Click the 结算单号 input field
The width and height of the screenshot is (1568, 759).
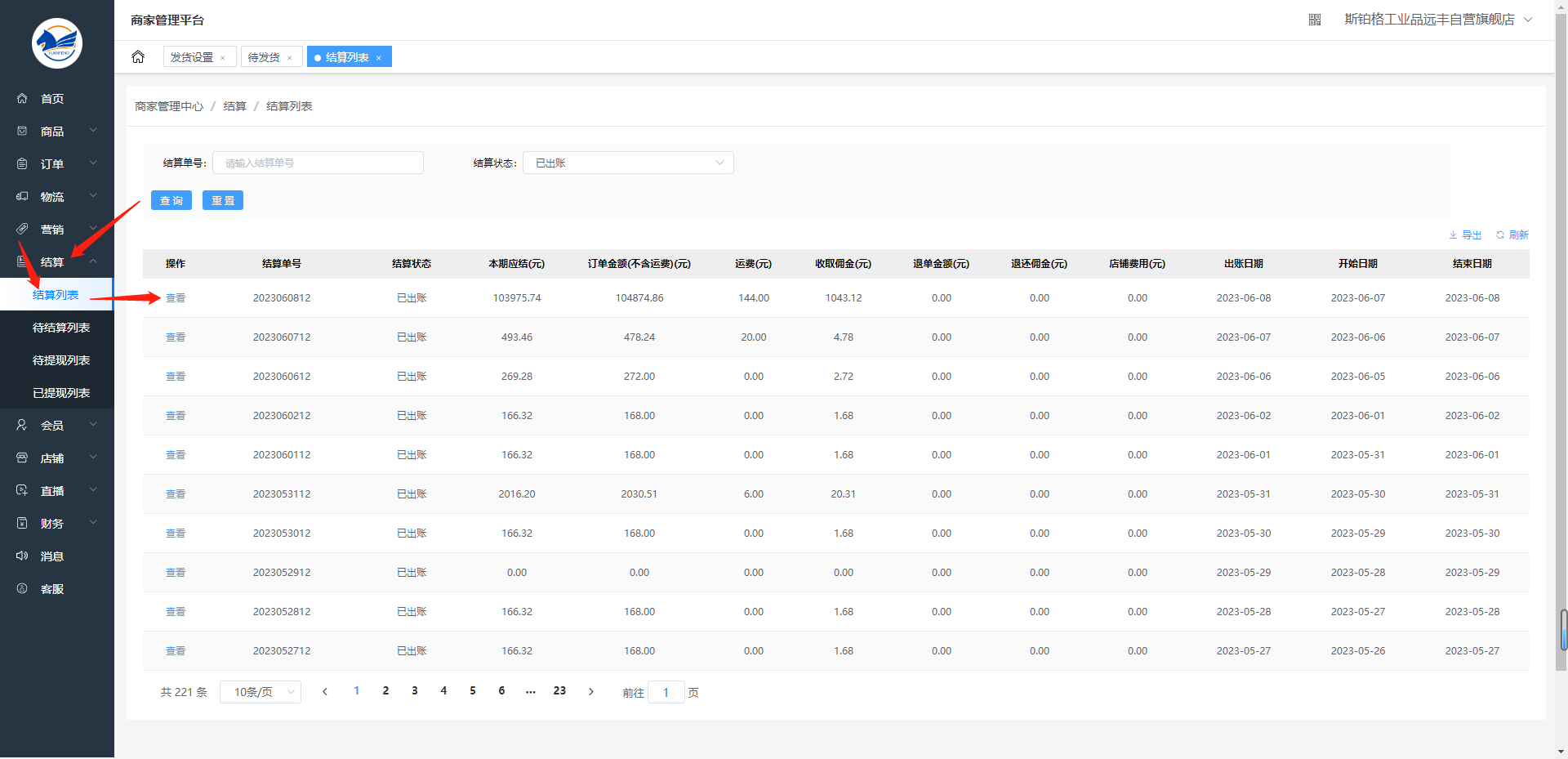(318, 163)
